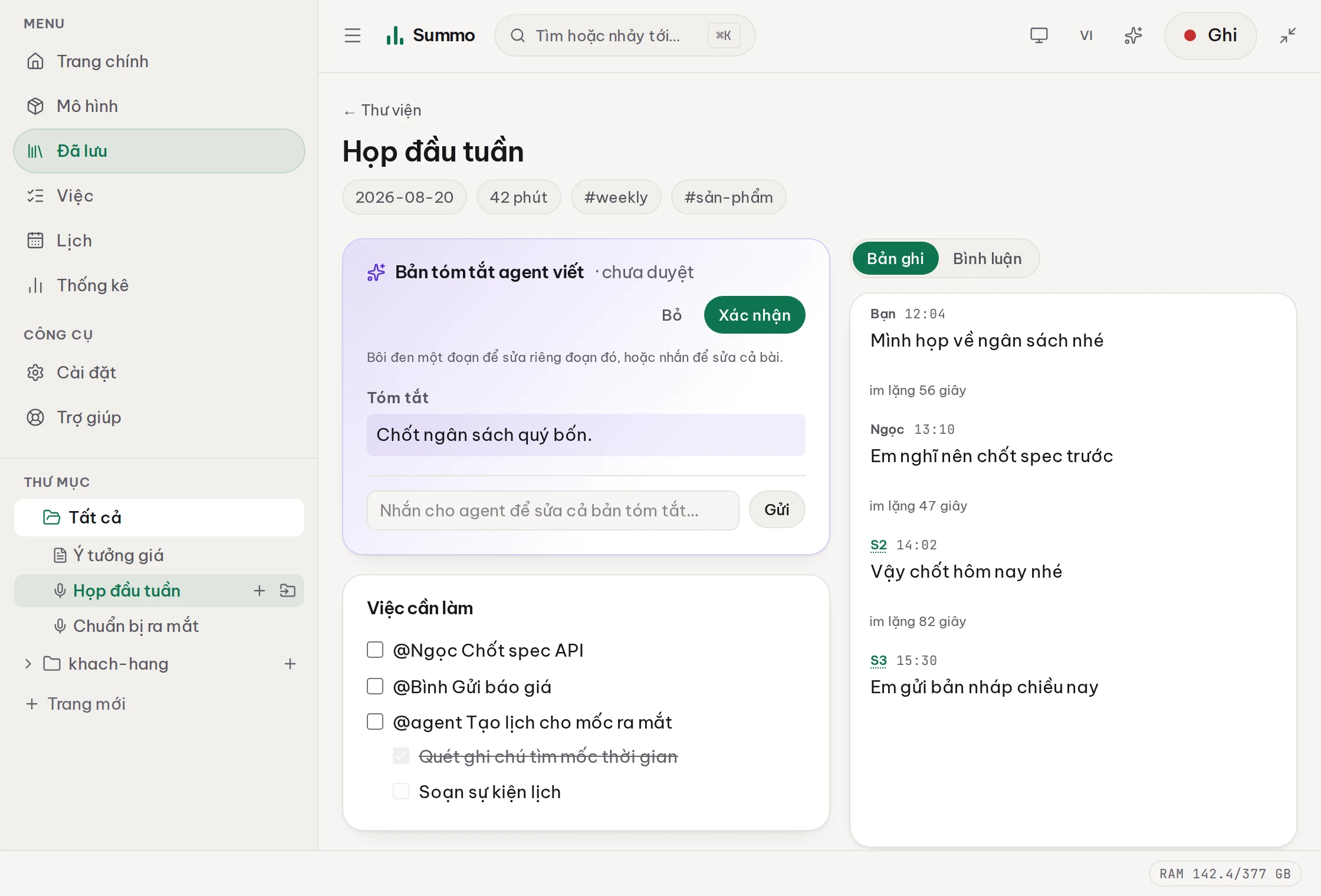Move Họp đầu tuần to folder icon
1321x896 pixels.
(288, 591)
